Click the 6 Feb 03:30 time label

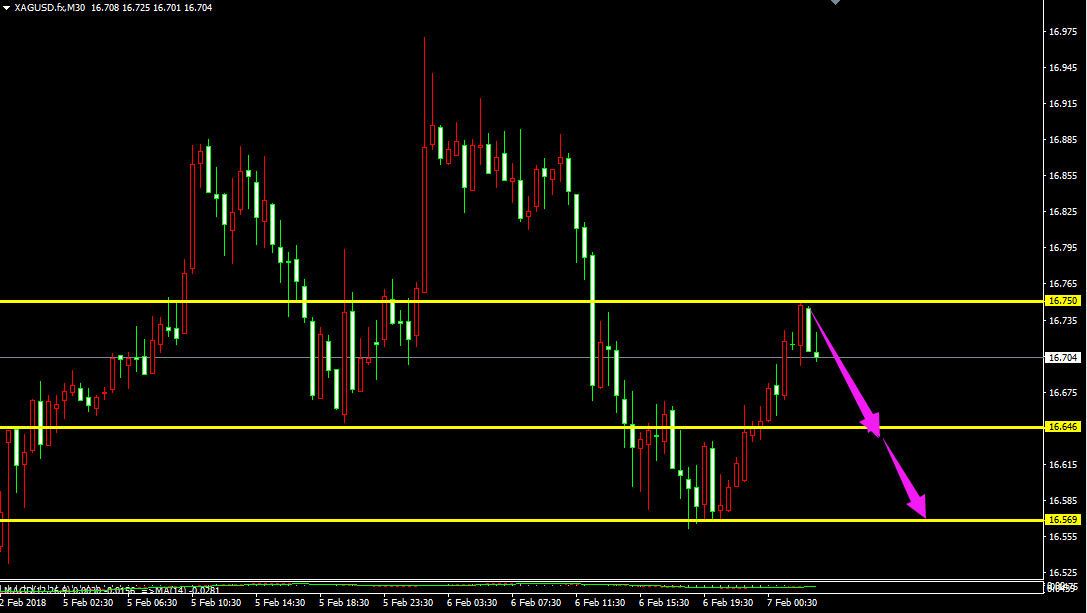pos(472,603)
